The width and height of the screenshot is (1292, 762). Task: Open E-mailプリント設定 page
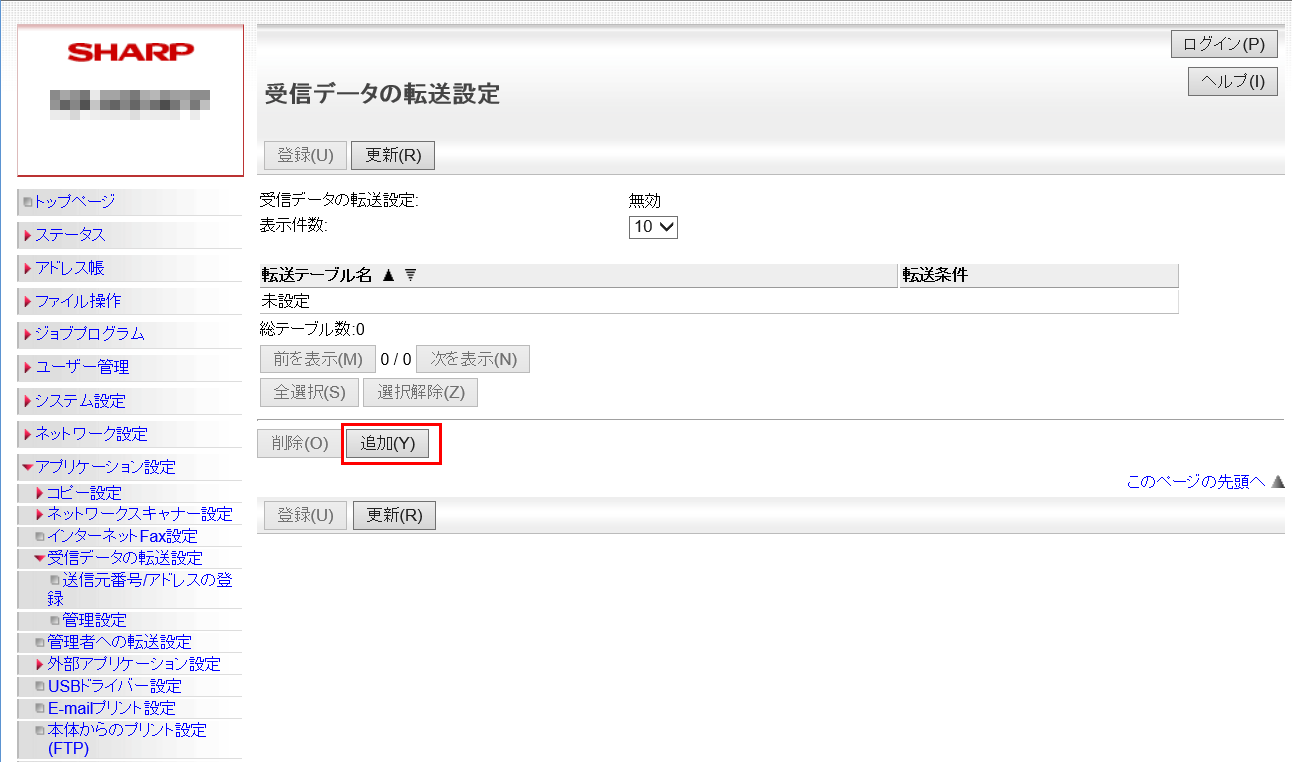pyautogui.click(x=111, y=708)
